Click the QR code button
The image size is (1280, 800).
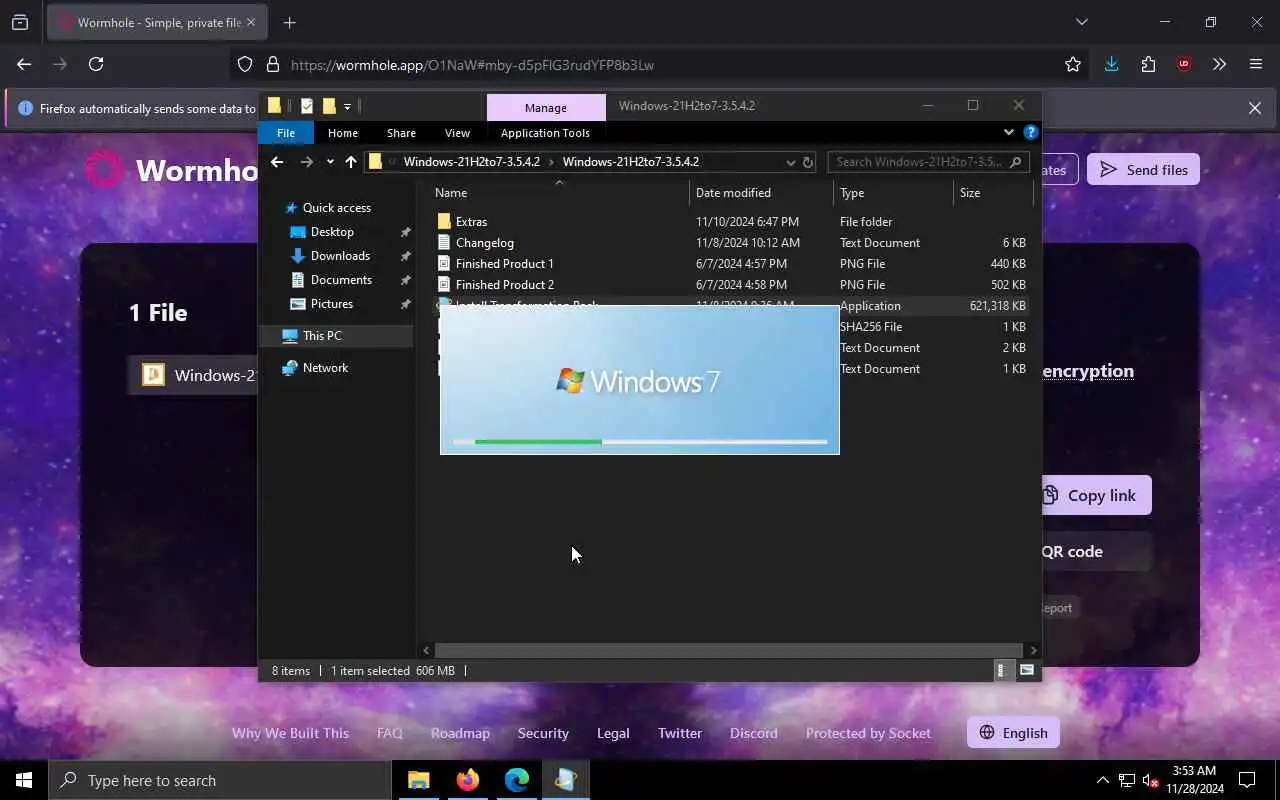1096,551
